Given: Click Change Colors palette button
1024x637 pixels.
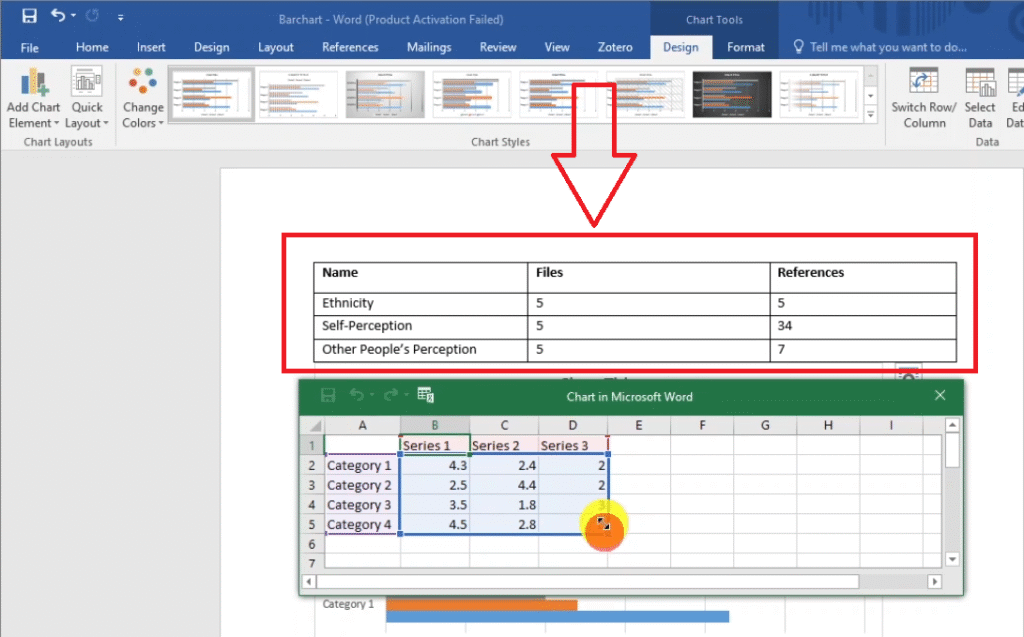Looking at the screenshot, I should 143,100.
